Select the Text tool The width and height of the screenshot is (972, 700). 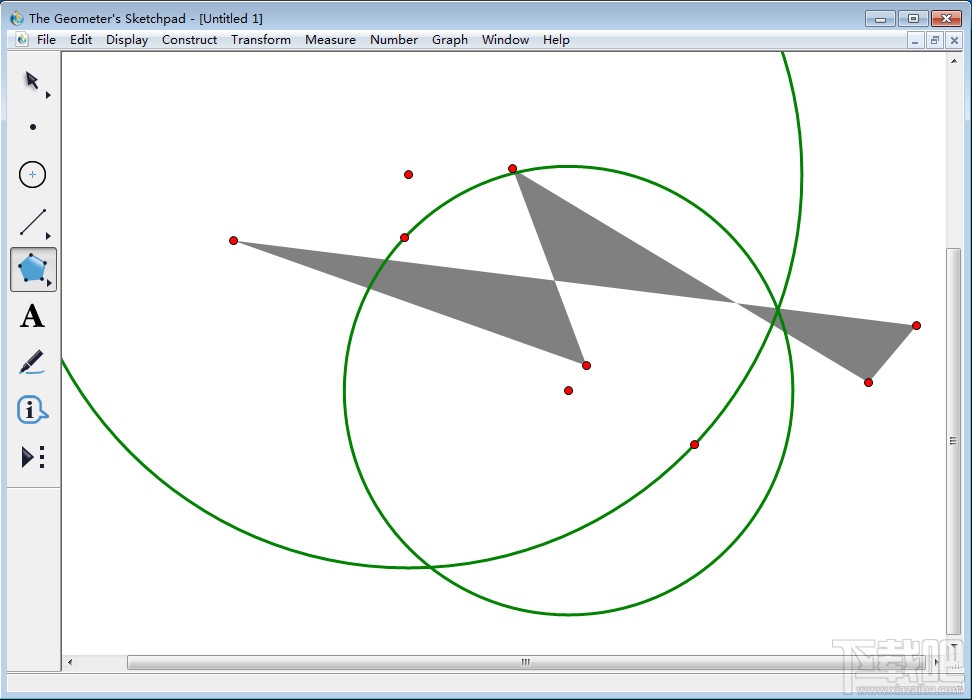pos(32,316)
